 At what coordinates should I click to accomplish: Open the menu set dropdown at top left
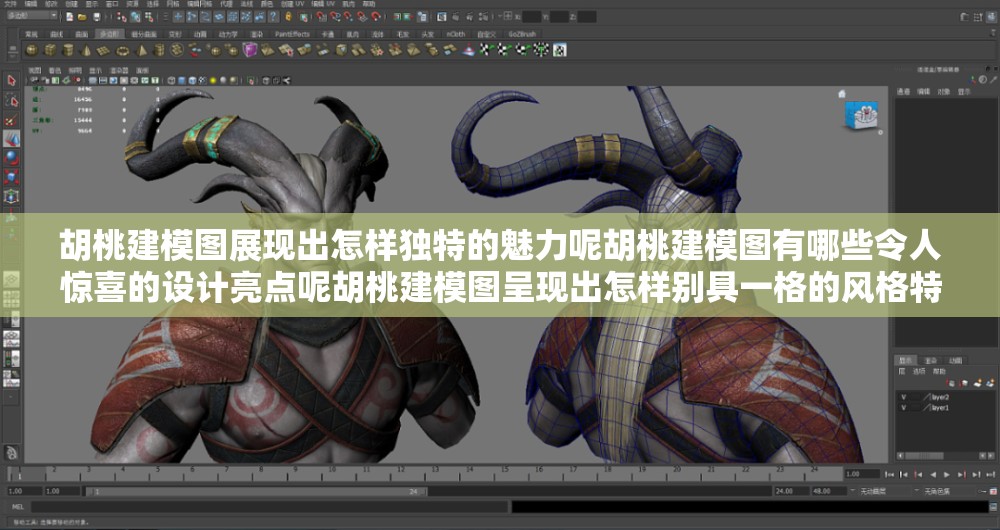(x=31, y=15)
